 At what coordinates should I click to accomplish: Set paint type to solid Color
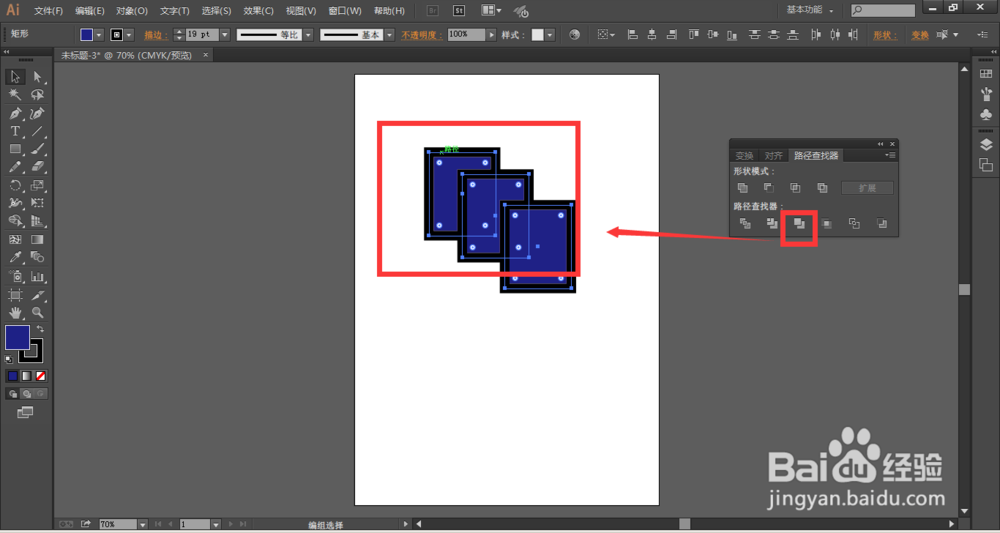pyautogui.click(x=13, y=376)
